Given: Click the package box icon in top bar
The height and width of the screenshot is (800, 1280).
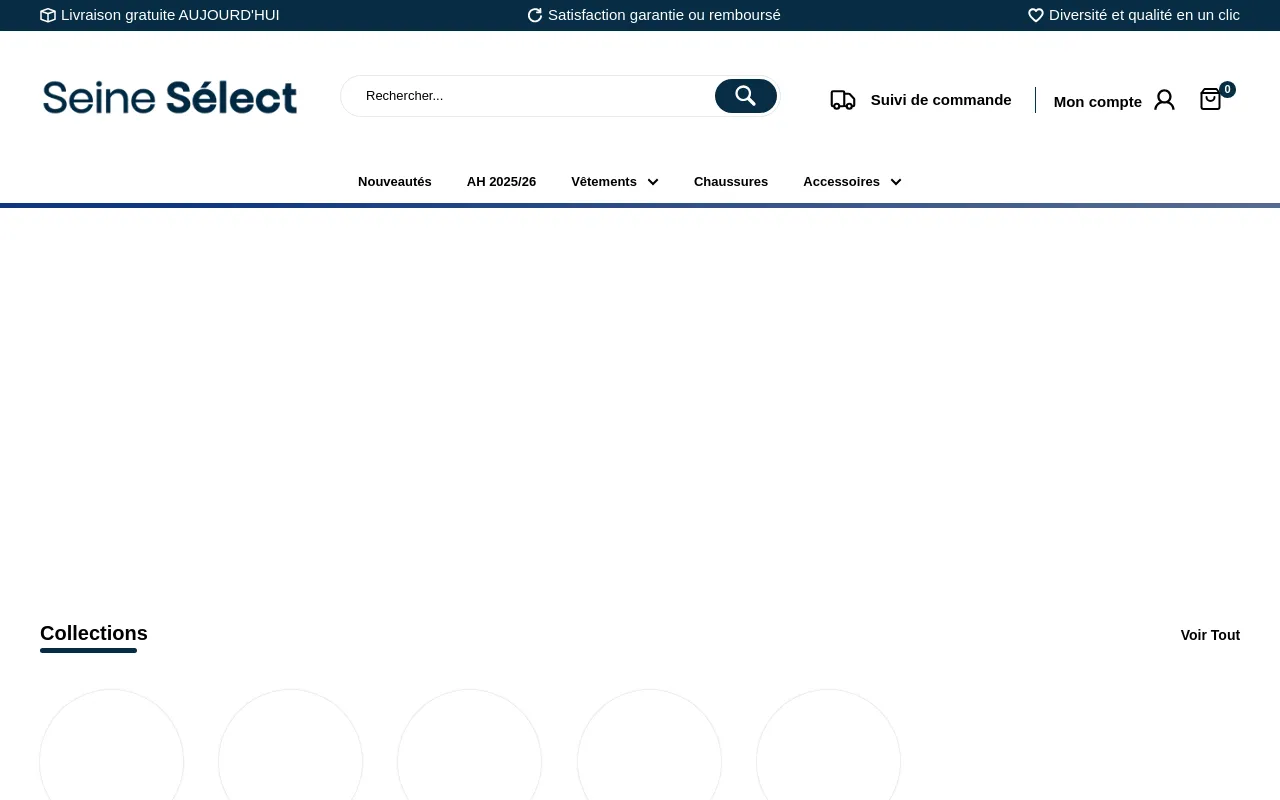Looking at the screenshot, I should point(48,15).
